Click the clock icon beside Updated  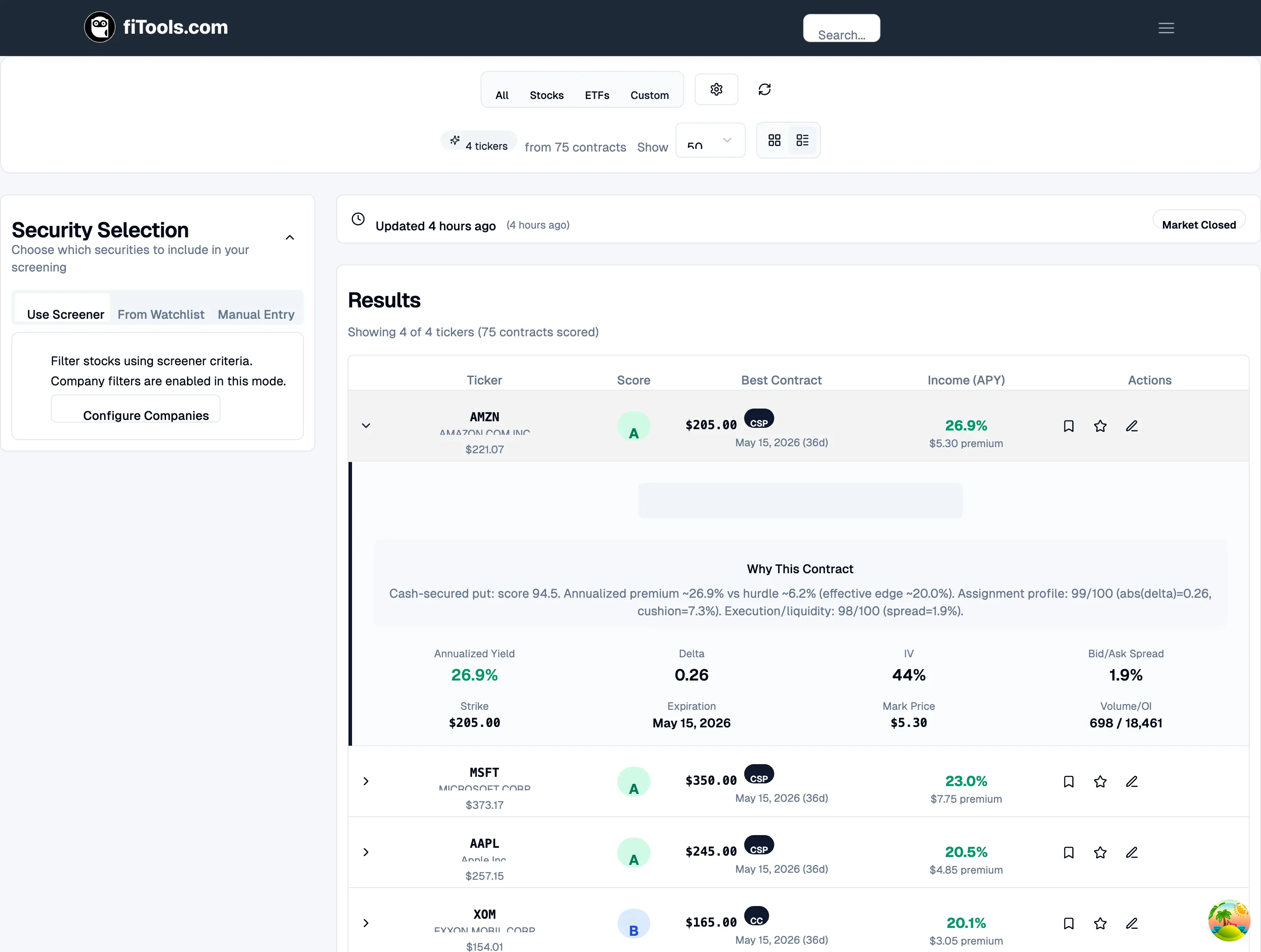[x=358, y=219]
